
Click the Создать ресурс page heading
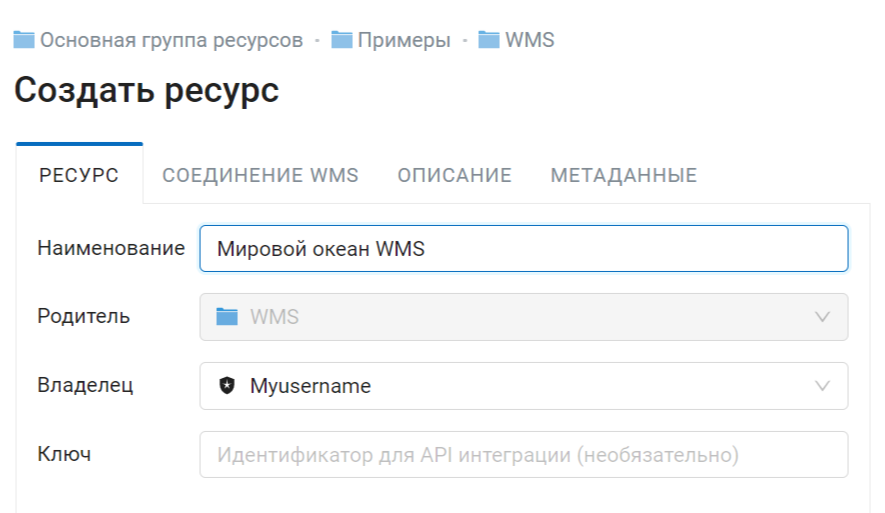147,90
